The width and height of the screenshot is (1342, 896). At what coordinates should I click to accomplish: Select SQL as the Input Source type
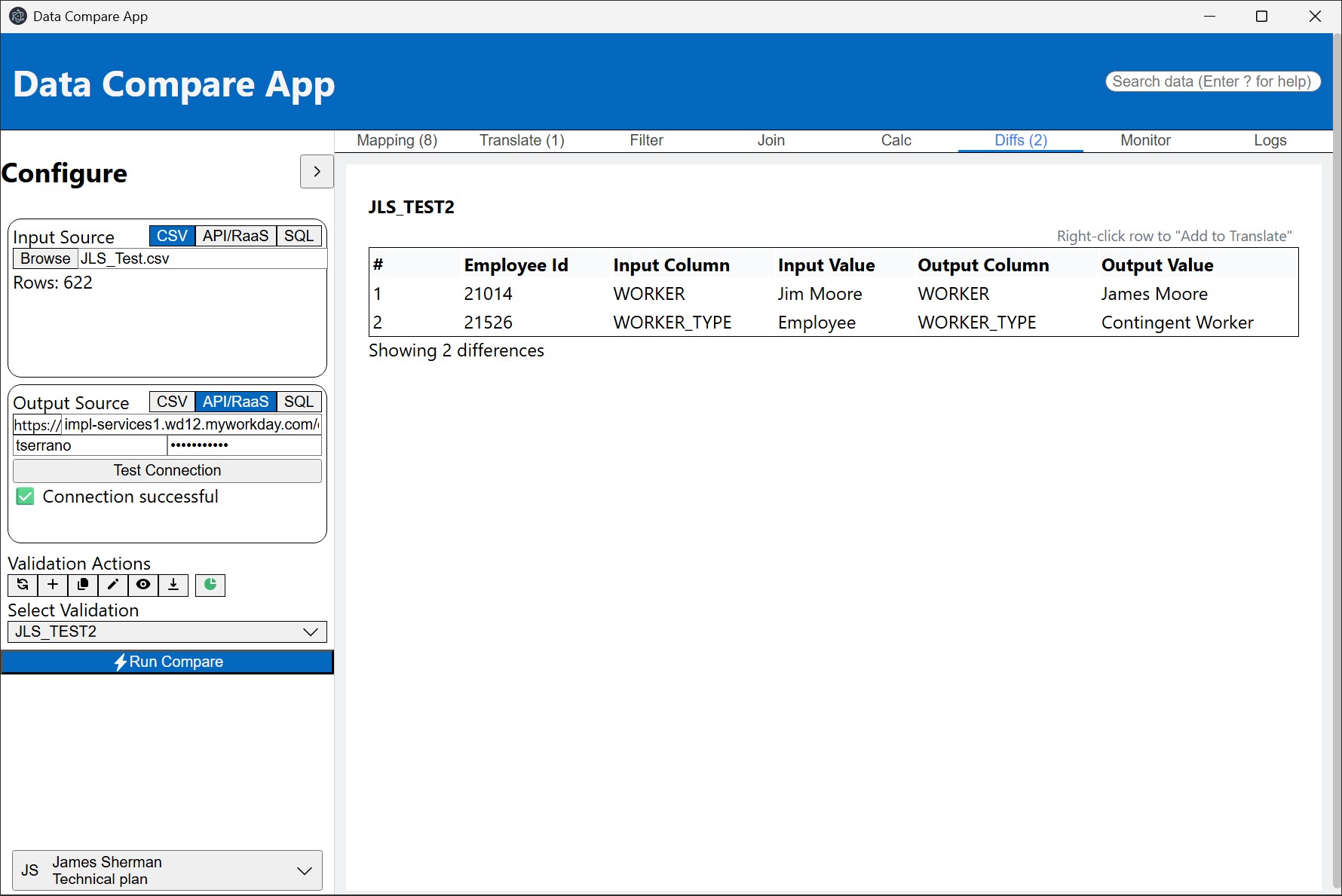click(x=299, y=236)
